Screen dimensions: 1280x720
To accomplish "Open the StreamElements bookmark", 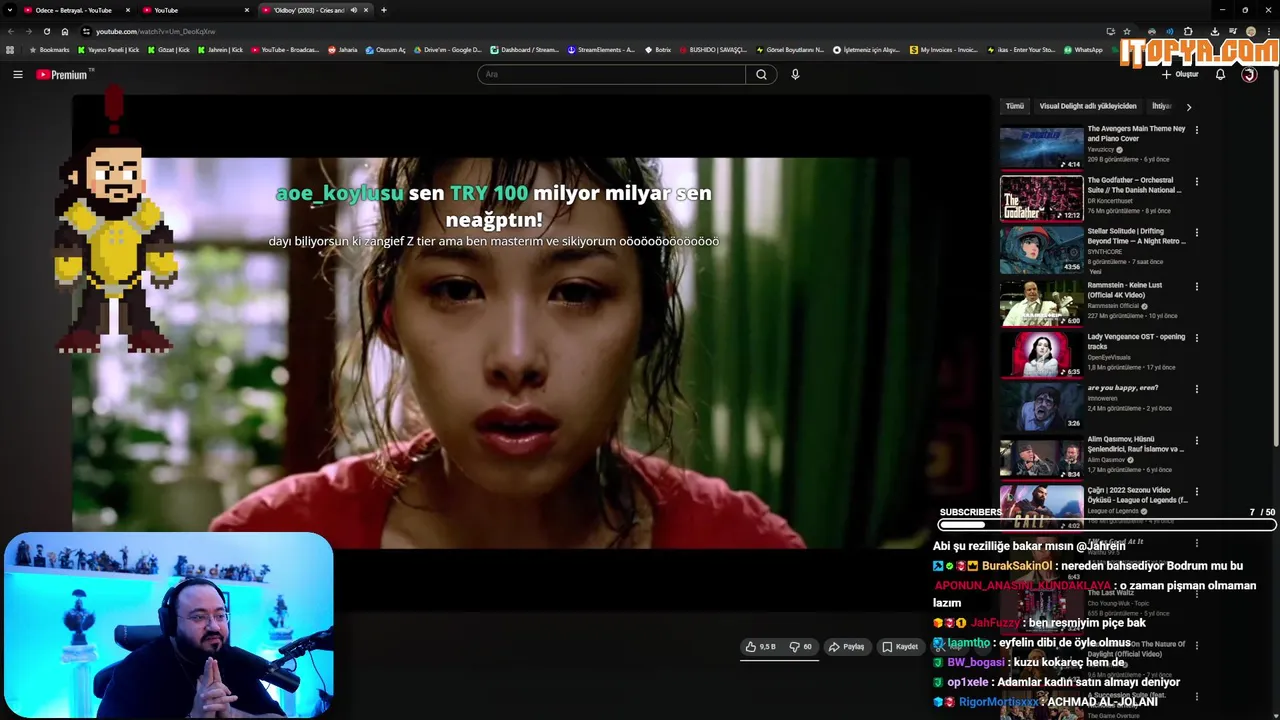I will pos(601,50).
